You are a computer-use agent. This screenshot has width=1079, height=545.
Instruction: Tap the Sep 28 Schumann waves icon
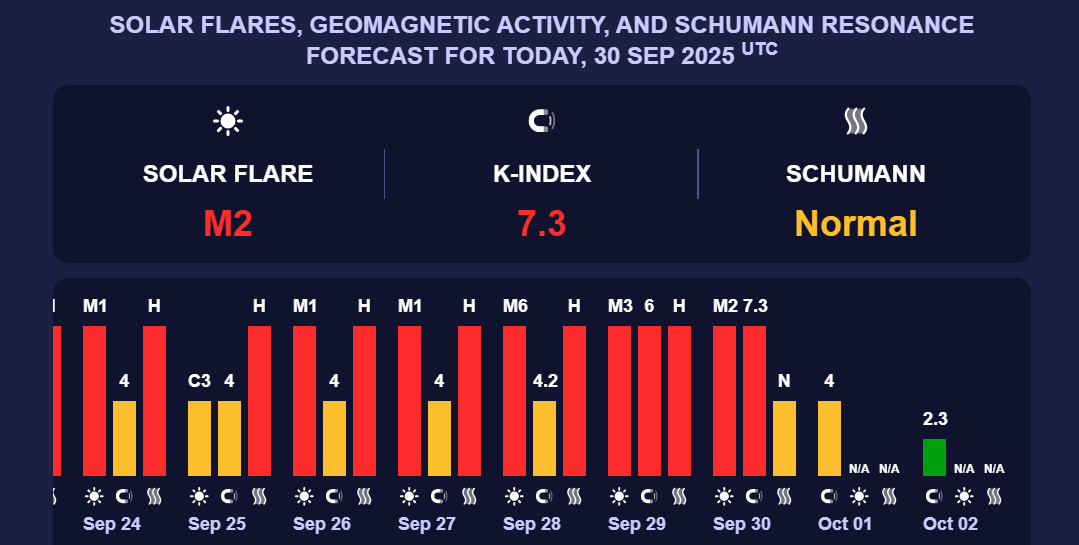click(x=574, y=496)
